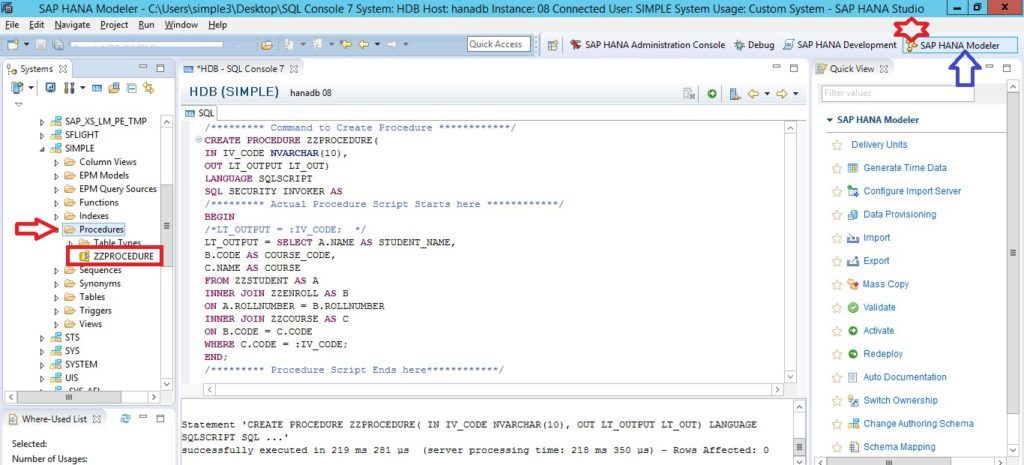Click the Collapse All icon in Systems view

tap(131, 88)
